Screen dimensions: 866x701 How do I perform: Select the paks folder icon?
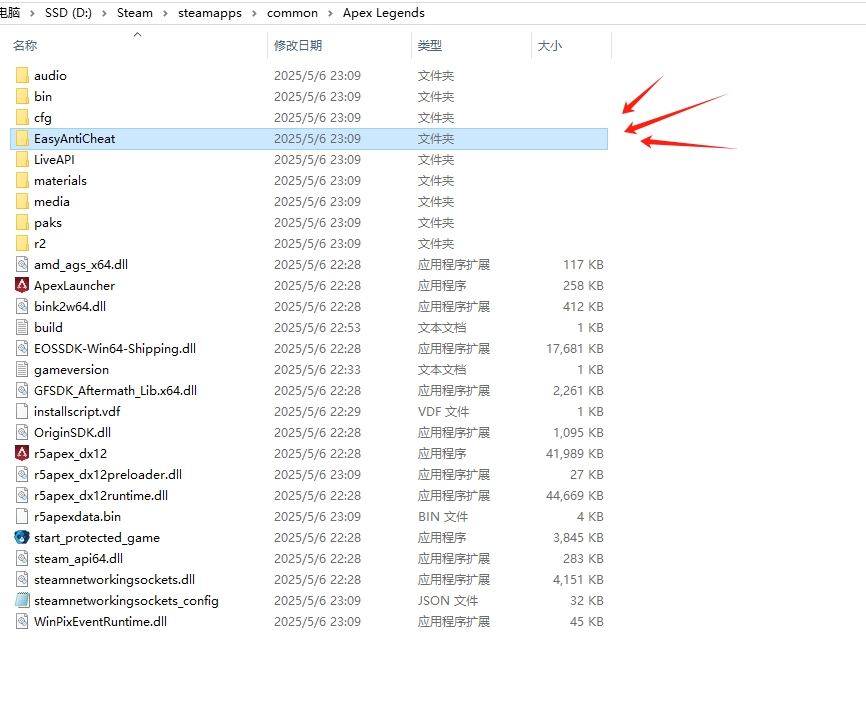(x=22, y=223)
